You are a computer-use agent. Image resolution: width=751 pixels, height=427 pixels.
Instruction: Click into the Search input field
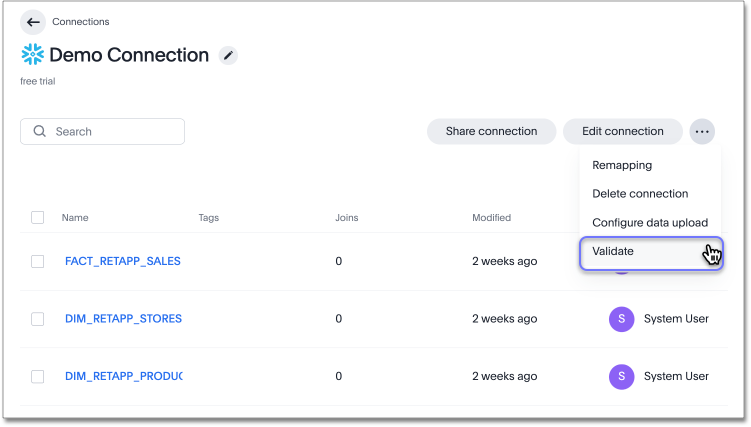(x=115, y=132)
